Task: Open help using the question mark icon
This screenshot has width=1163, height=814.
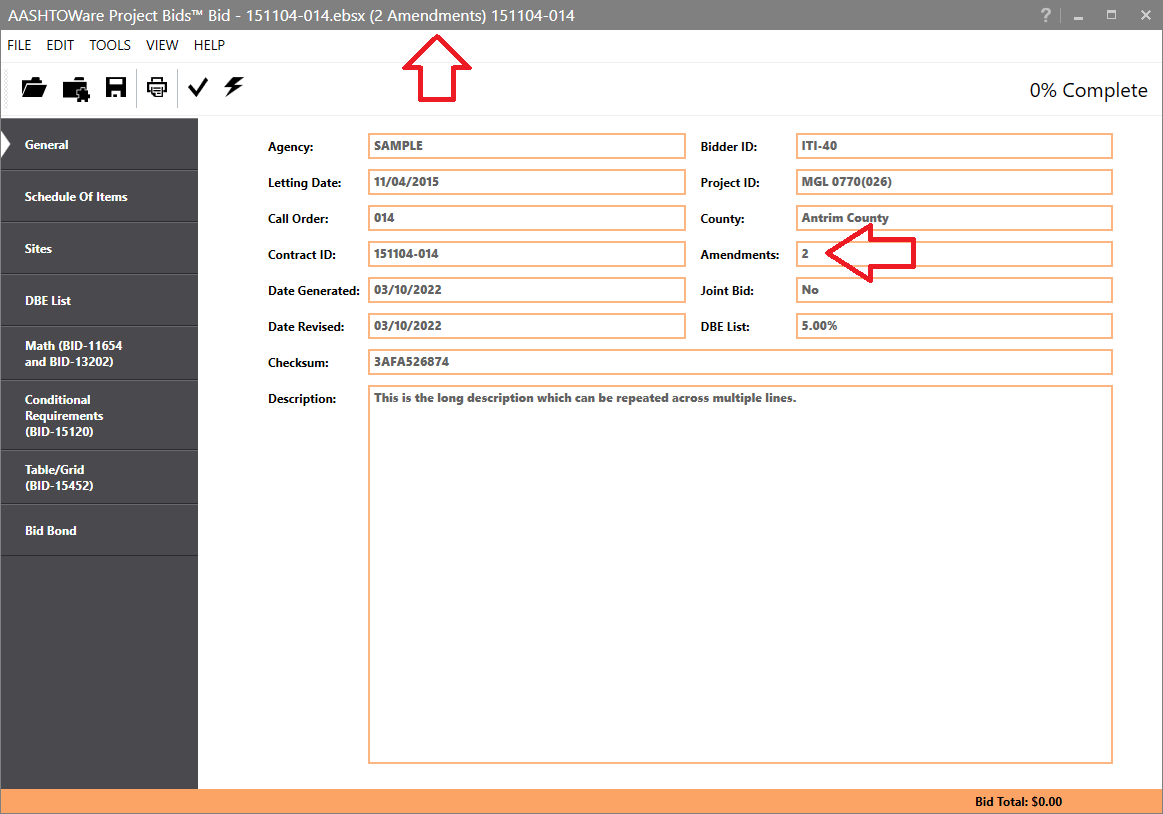Action: (1045, 15)
